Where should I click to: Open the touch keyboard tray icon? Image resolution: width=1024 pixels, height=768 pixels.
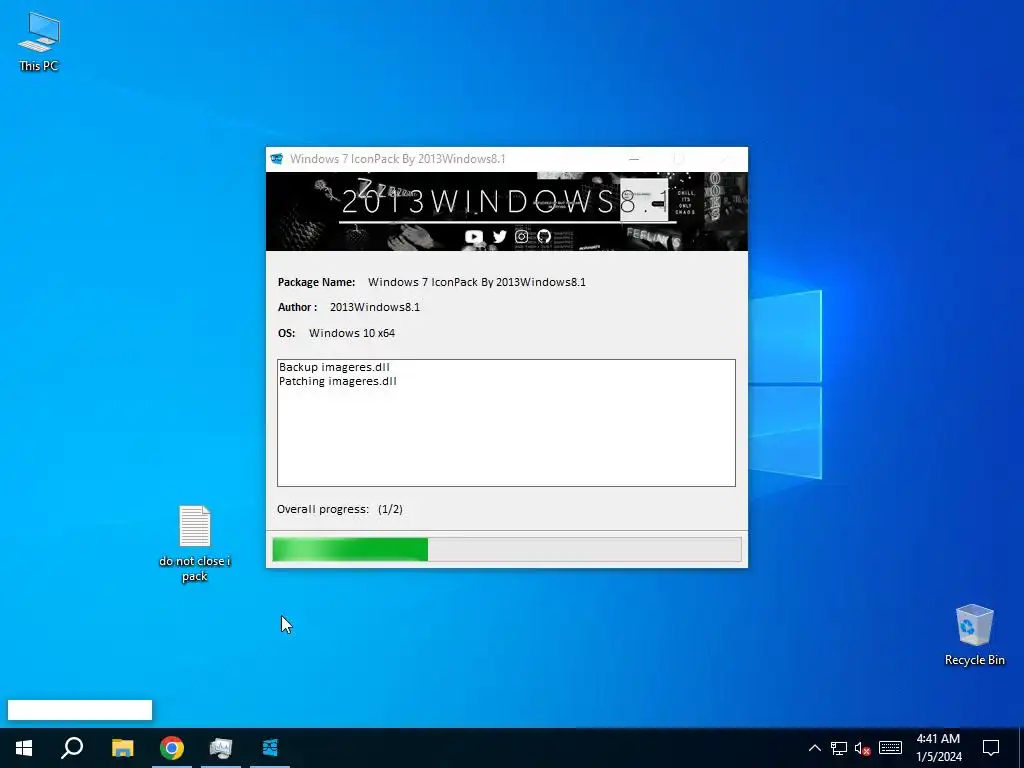pos(890,748)
